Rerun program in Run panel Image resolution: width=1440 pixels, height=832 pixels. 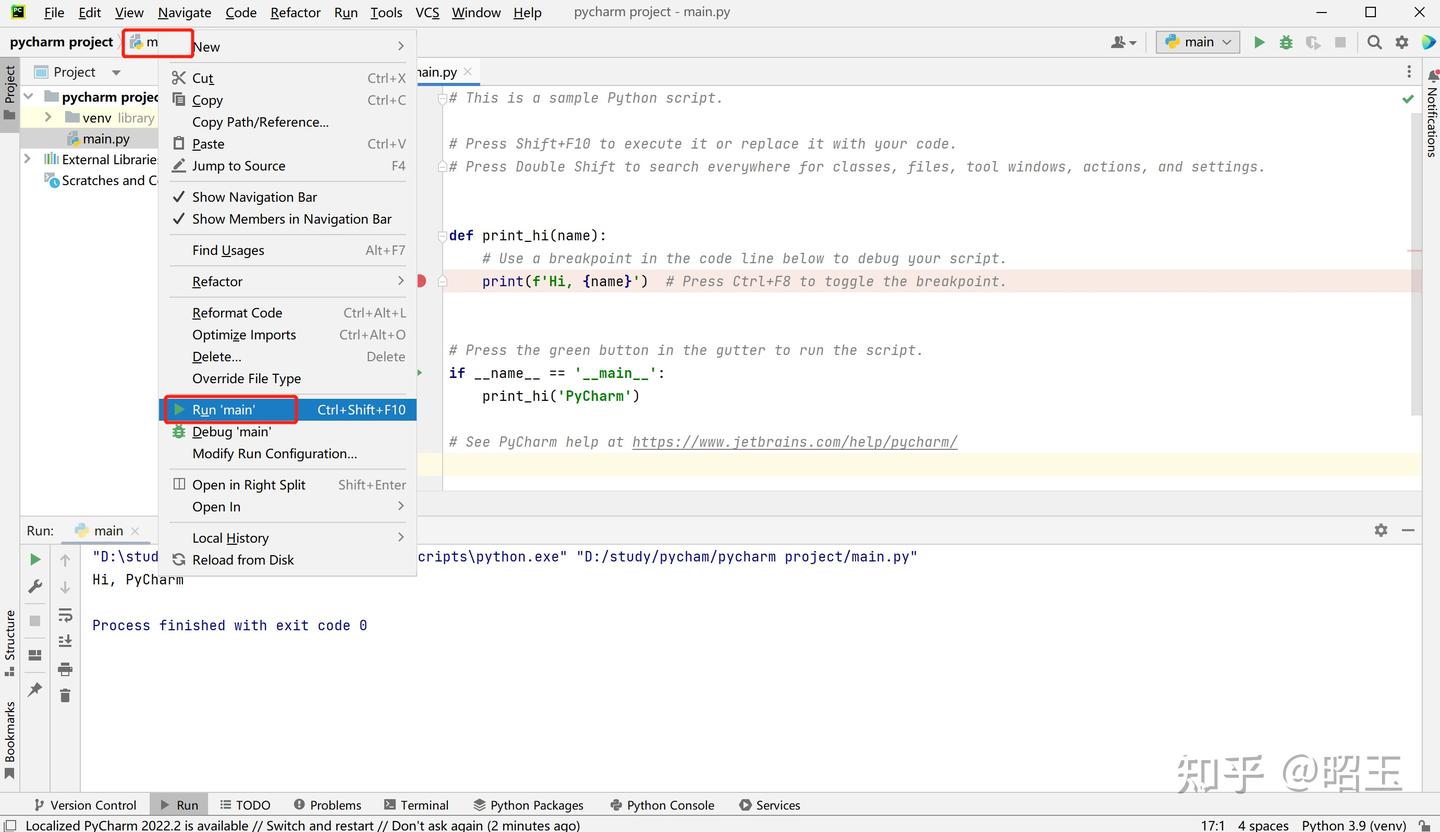click(x=35, y=559)
